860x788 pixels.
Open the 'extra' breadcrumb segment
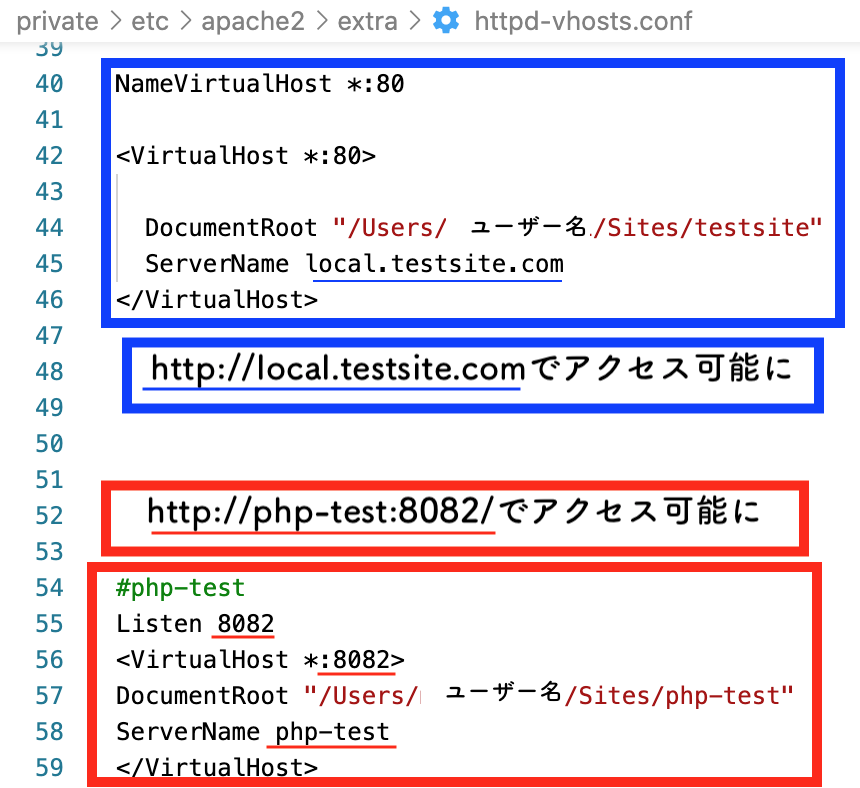point(367,22)
